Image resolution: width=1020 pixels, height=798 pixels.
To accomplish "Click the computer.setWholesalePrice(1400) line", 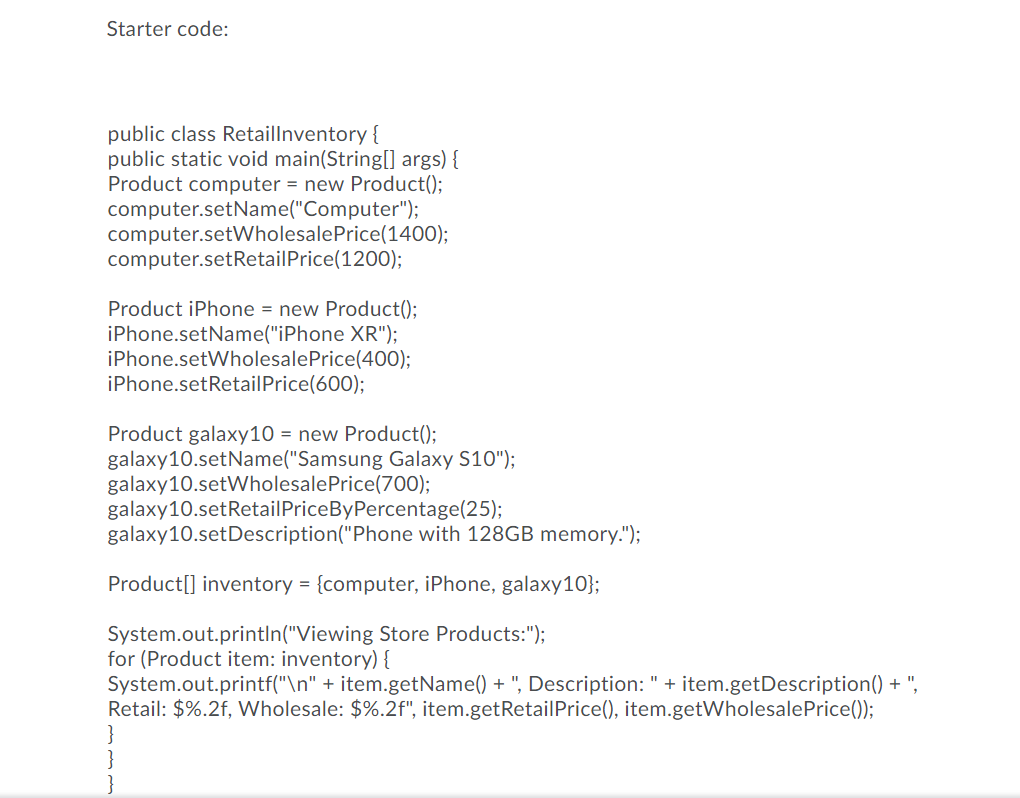I will point(278,234).
